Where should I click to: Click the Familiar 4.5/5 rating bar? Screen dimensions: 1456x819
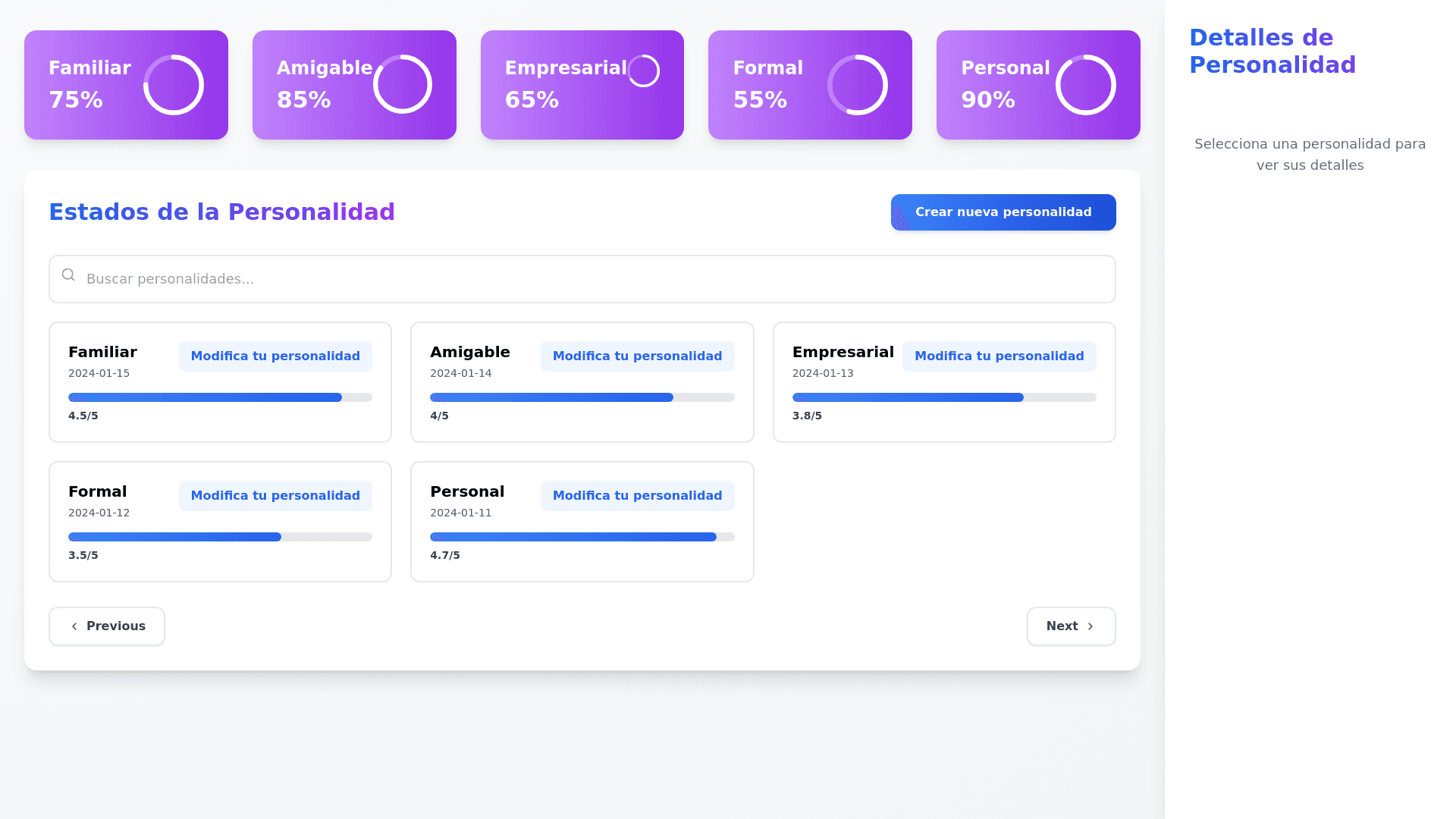[220, 397]
